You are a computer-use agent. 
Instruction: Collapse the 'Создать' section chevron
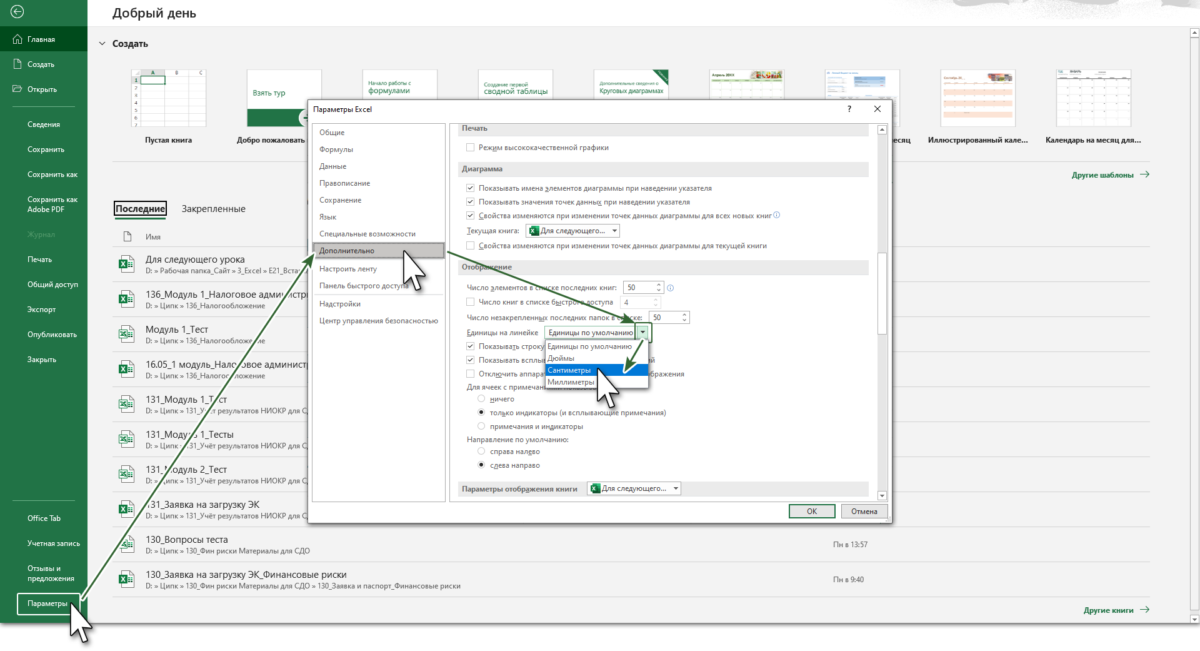[101, 44]
